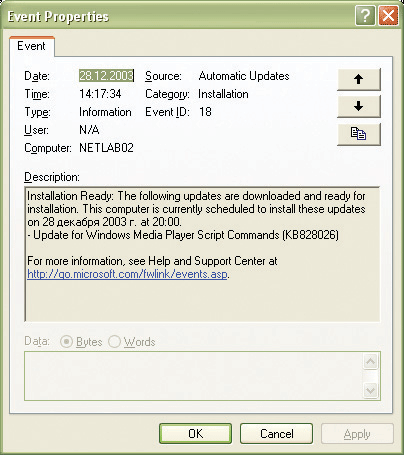Viewport: 404px width, 455px height.
Task: Click the highlighted date 28.12.2003
Action: pyautogui.click(x=106, y=76)
